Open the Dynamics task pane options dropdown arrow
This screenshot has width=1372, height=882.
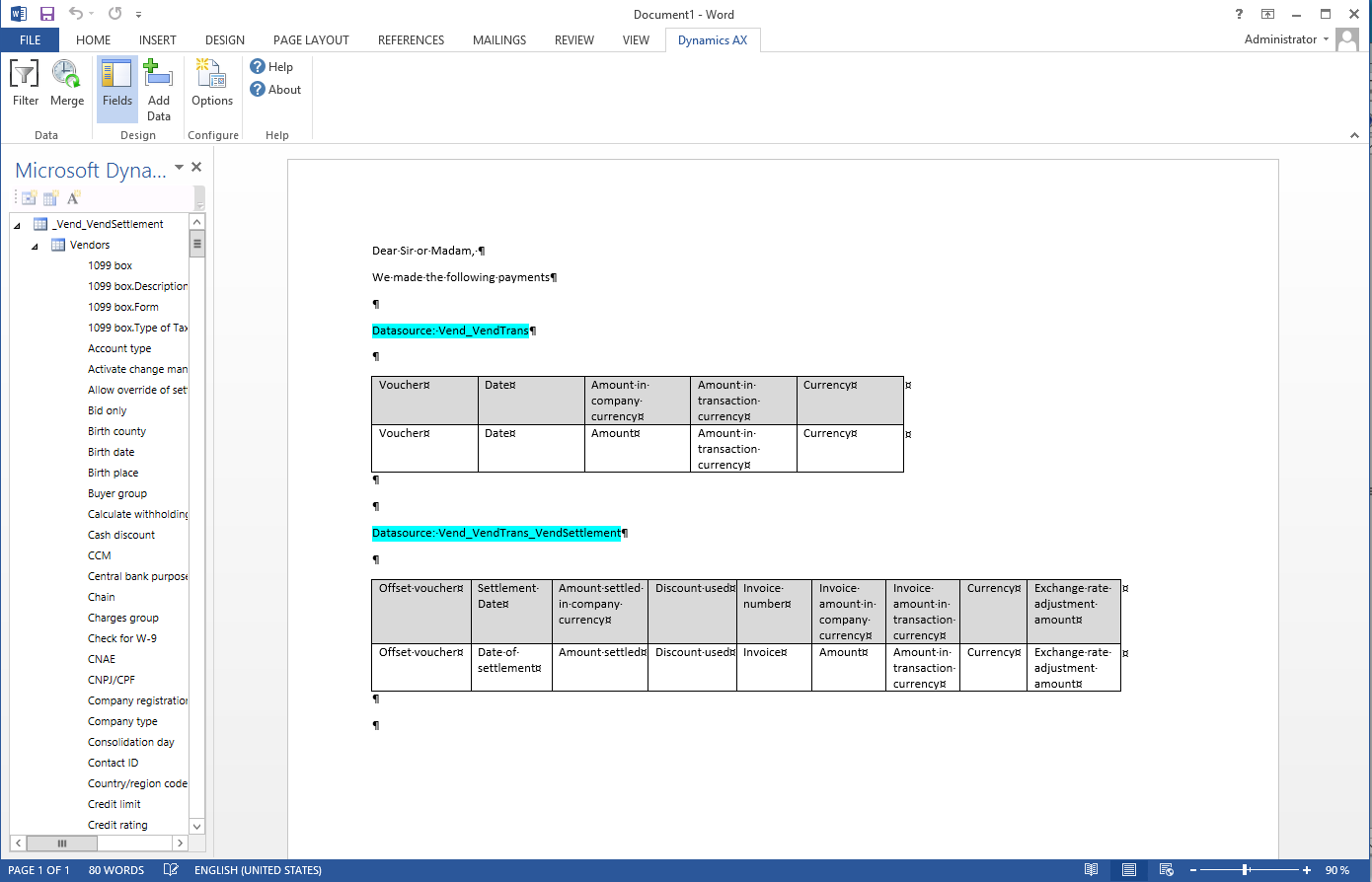point(179,168)
